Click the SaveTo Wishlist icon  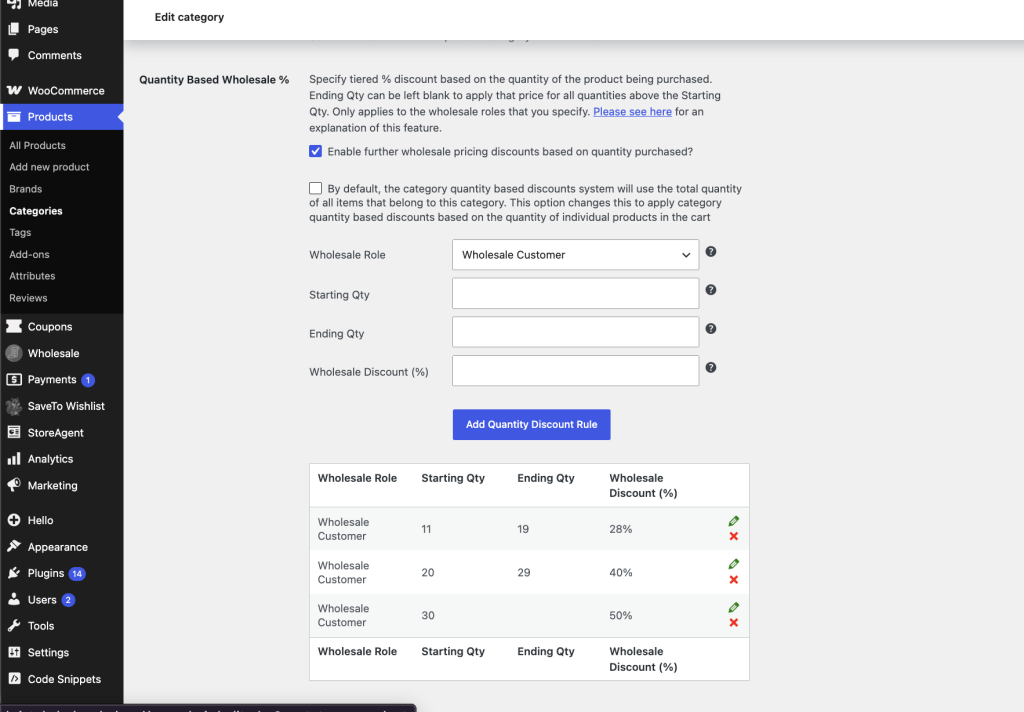tap(14, 406)
